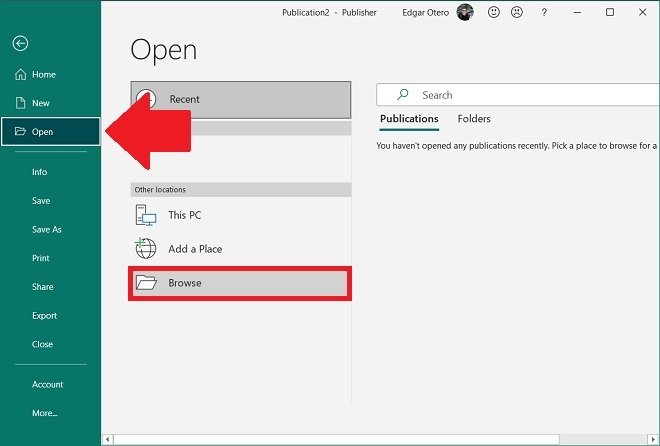This screenshot has width=660, height=446.
Task: Click More... in the sidebar
Action: pos(45,413)
